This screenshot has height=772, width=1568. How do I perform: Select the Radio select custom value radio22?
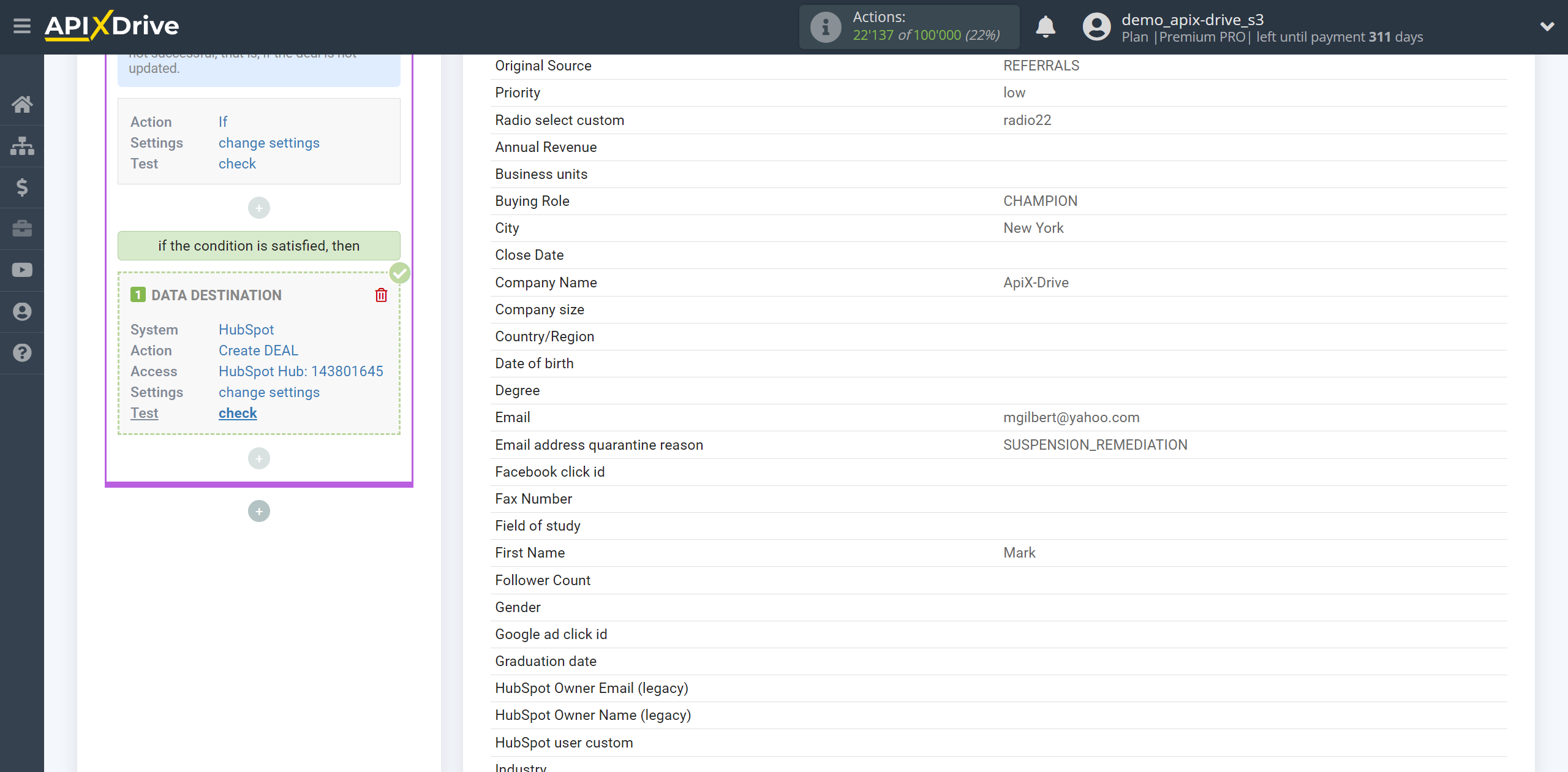1027,120
